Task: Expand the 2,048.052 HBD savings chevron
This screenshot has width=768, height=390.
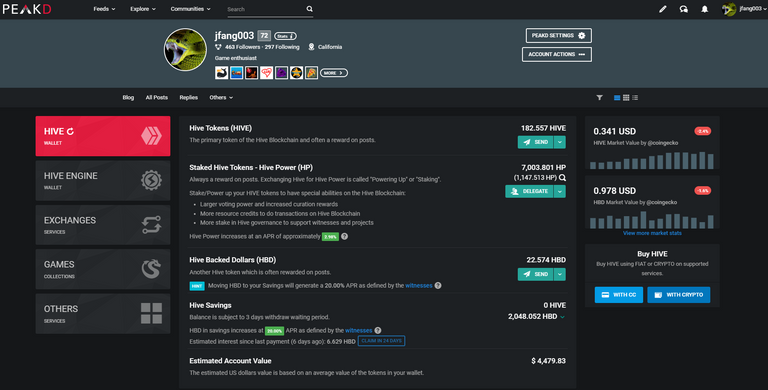Action: [562, 317]
